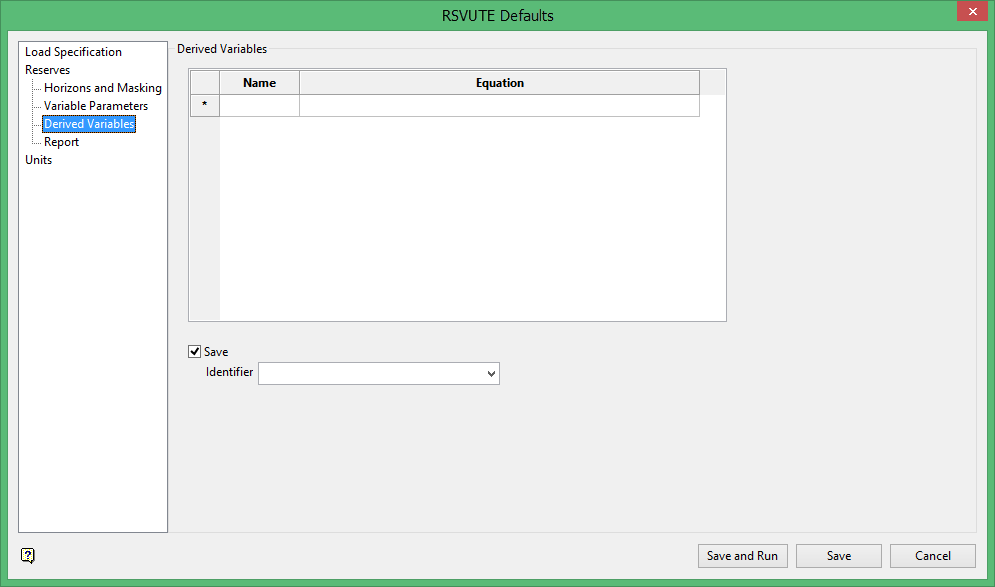Open the help icon at bottom left
This screenshot has height=587, width=995.
pyautogui.click(x=28, y=555)
